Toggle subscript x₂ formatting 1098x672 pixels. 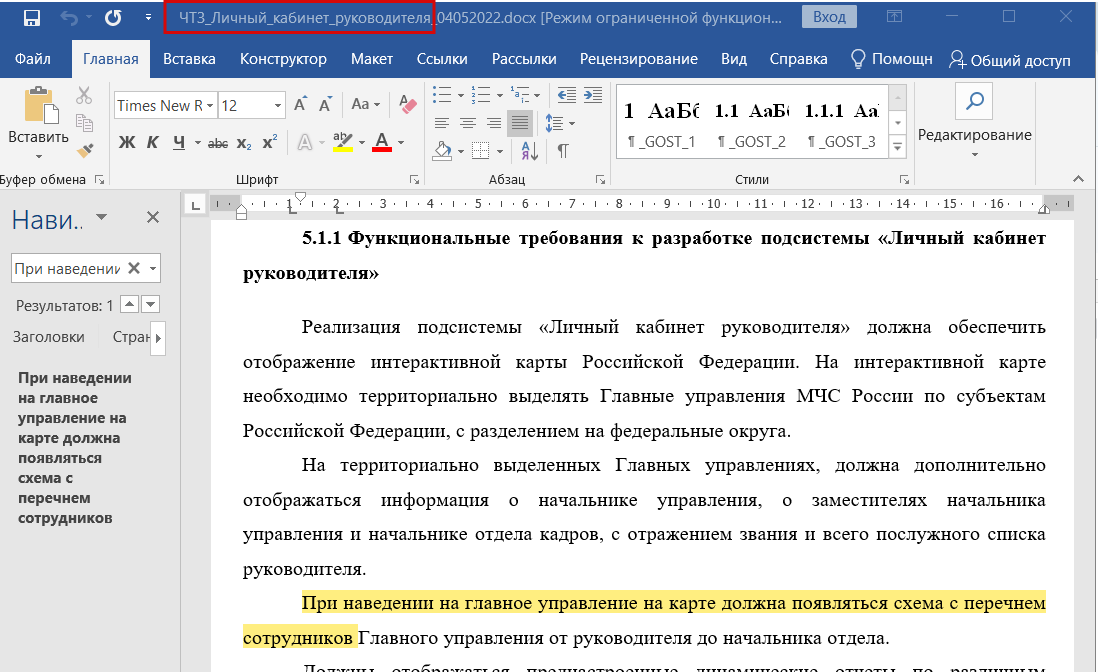[244, 143]
